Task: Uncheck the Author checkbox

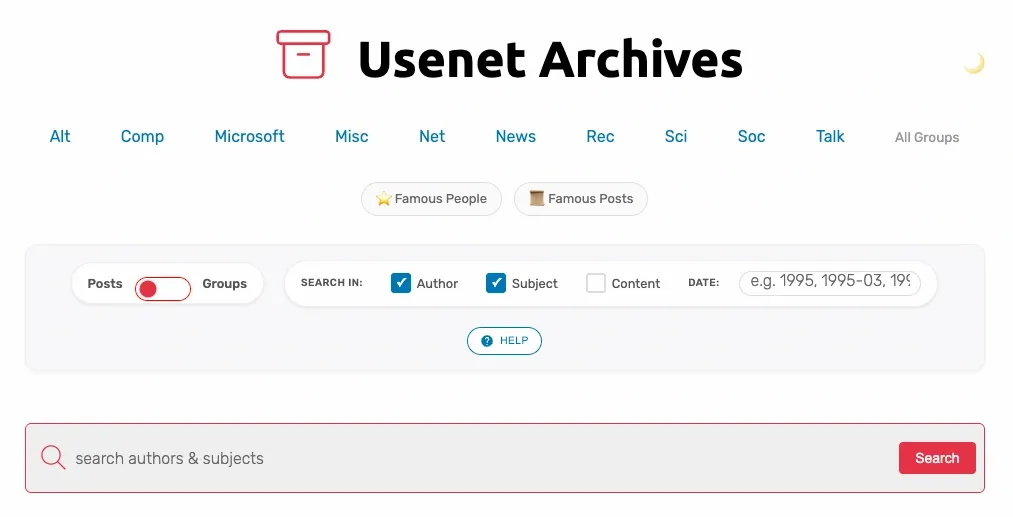Action: [401, 283]
